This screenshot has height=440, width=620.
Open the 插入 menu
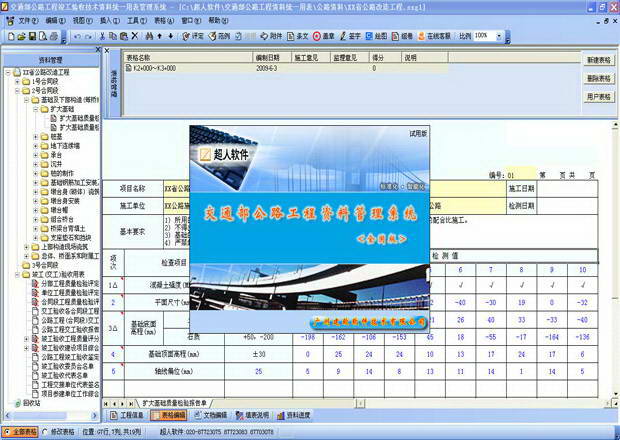pos(110,21)
